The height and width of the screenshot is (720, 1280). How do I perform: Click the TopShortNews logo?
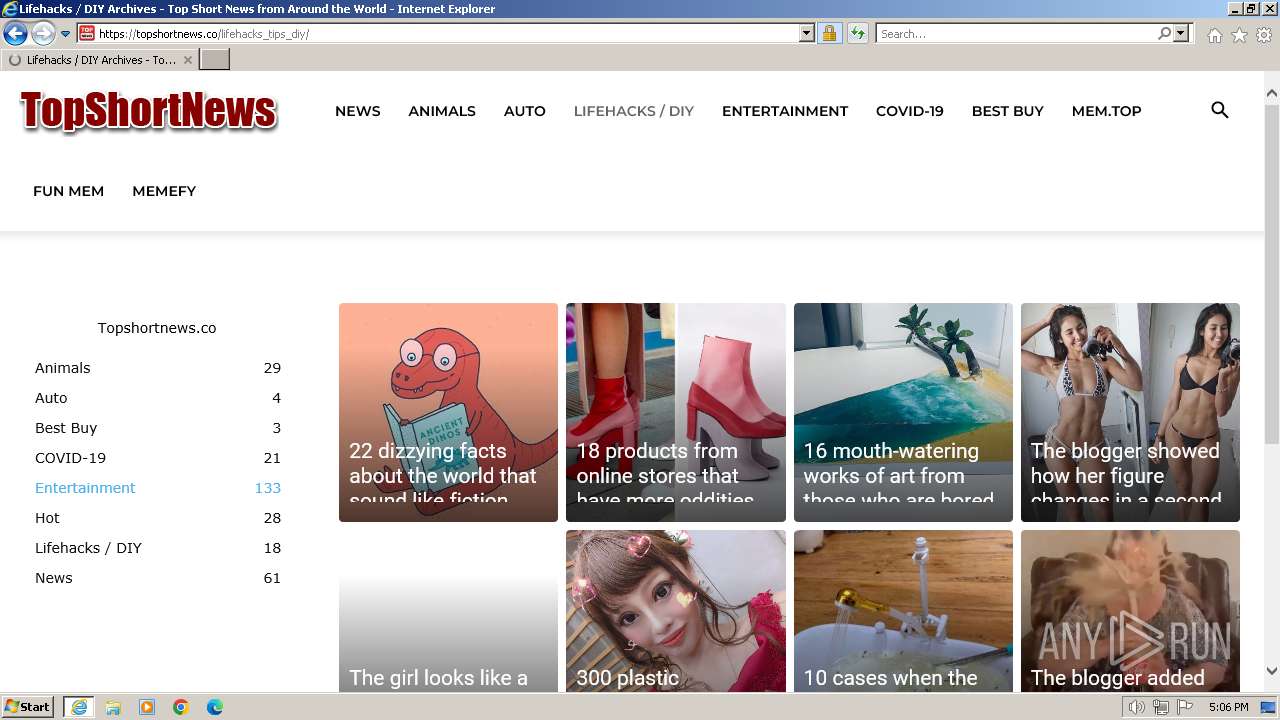(x=148, y=111)
